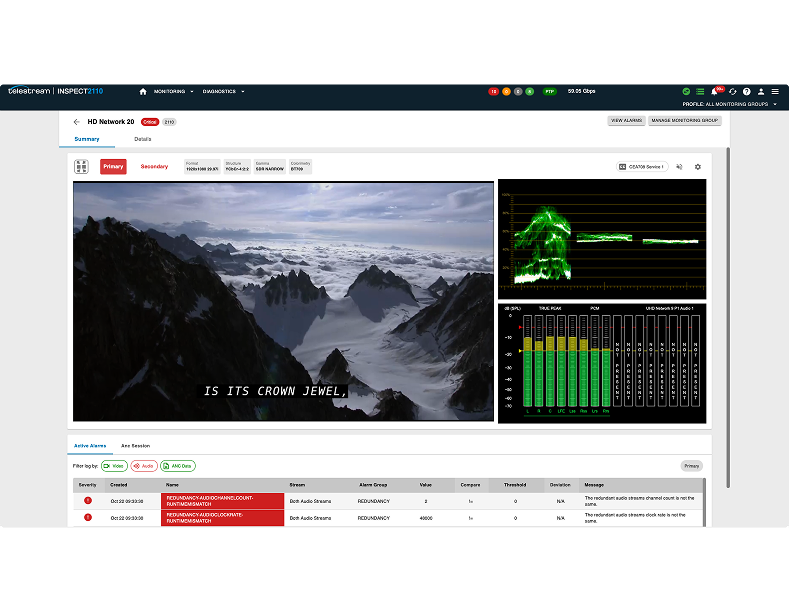Screen dimensions: 789x612
Task: Click the View Alarms button
Action: click(626, 121)
